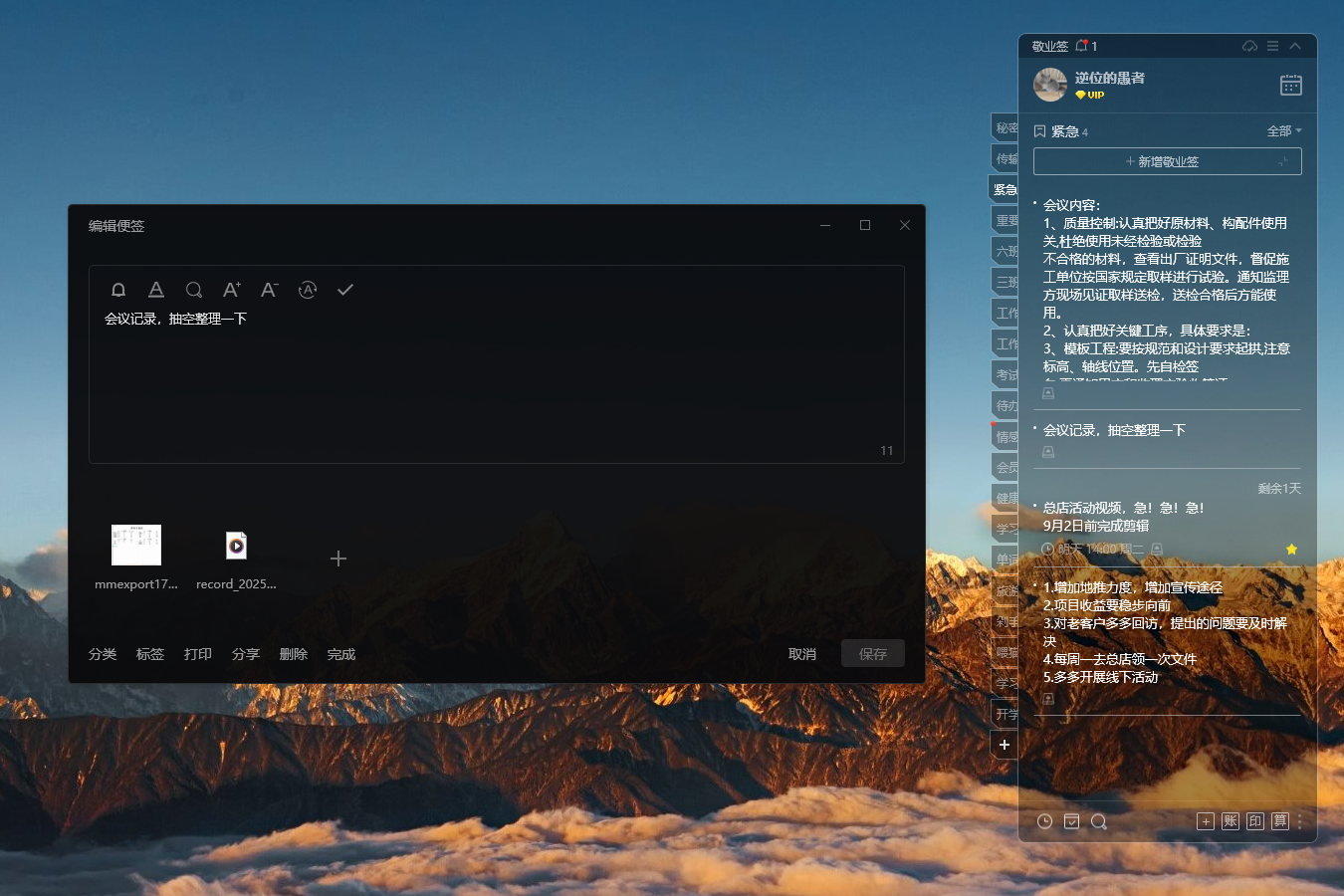1344x896 pixels.
Task: Save the note with the 保存 button
Action: 873,654
